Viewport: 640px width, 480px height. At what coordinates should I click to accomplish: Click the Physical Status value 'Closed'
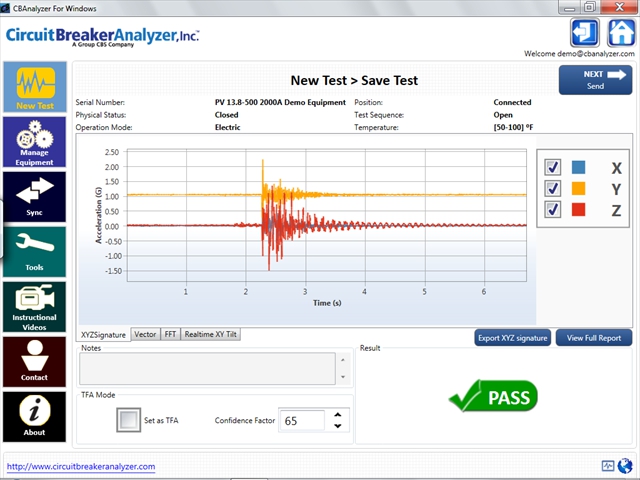(x=227, y=115)
